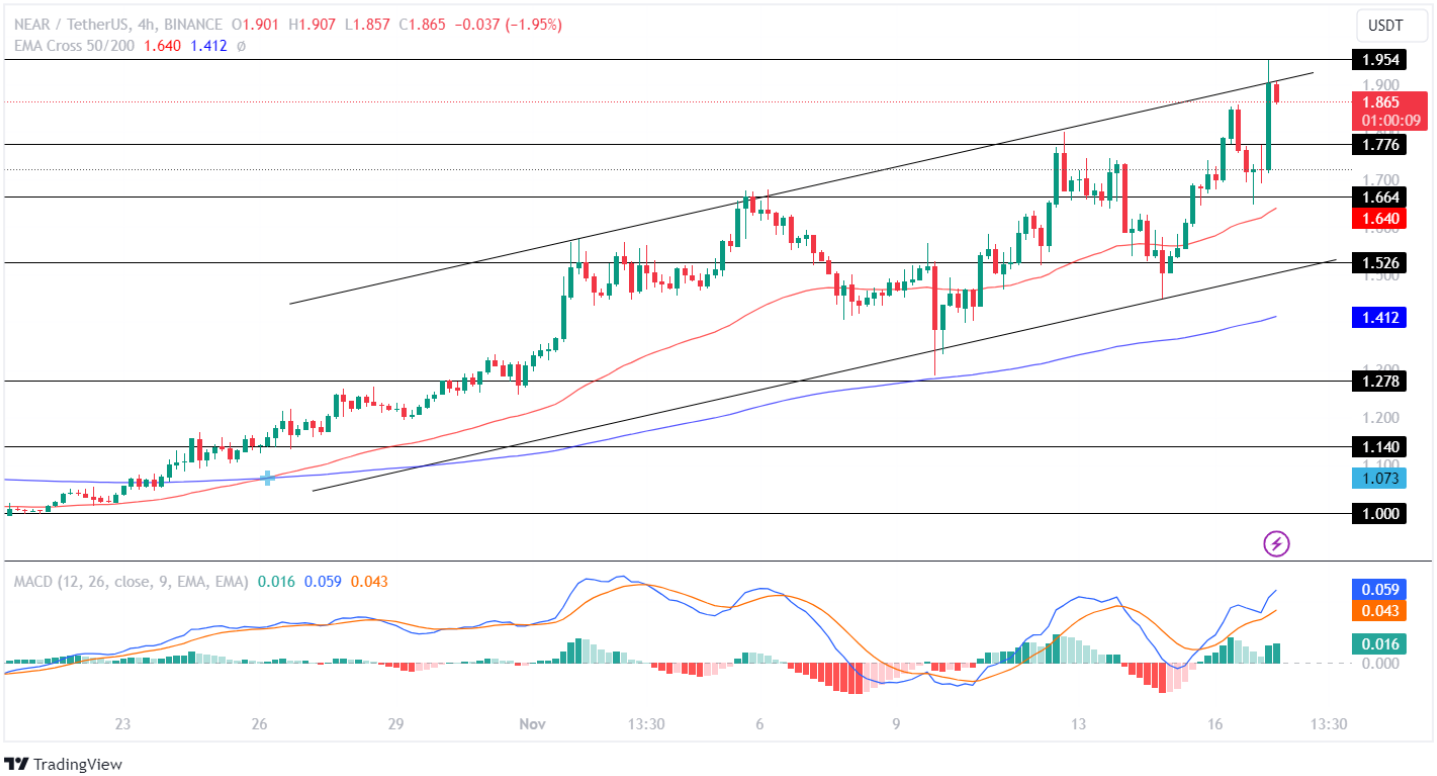Screen dimensions: 1437x776
Task: Click the TradingView logo
Action: (63, 764)
